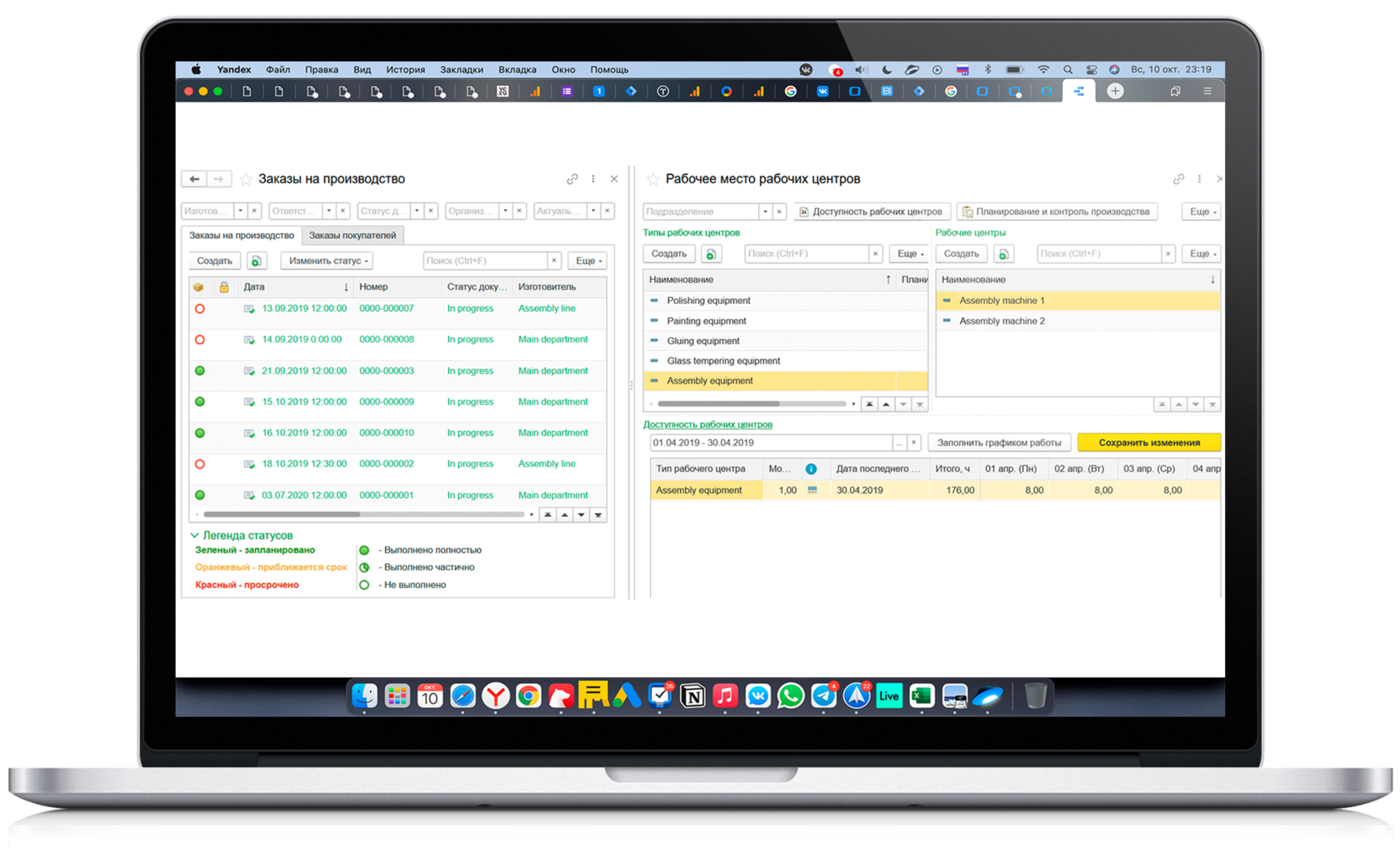Copy link of the Заказы на производство panel
Screen dimensions: 1400x863
click(x=572, y=179)
